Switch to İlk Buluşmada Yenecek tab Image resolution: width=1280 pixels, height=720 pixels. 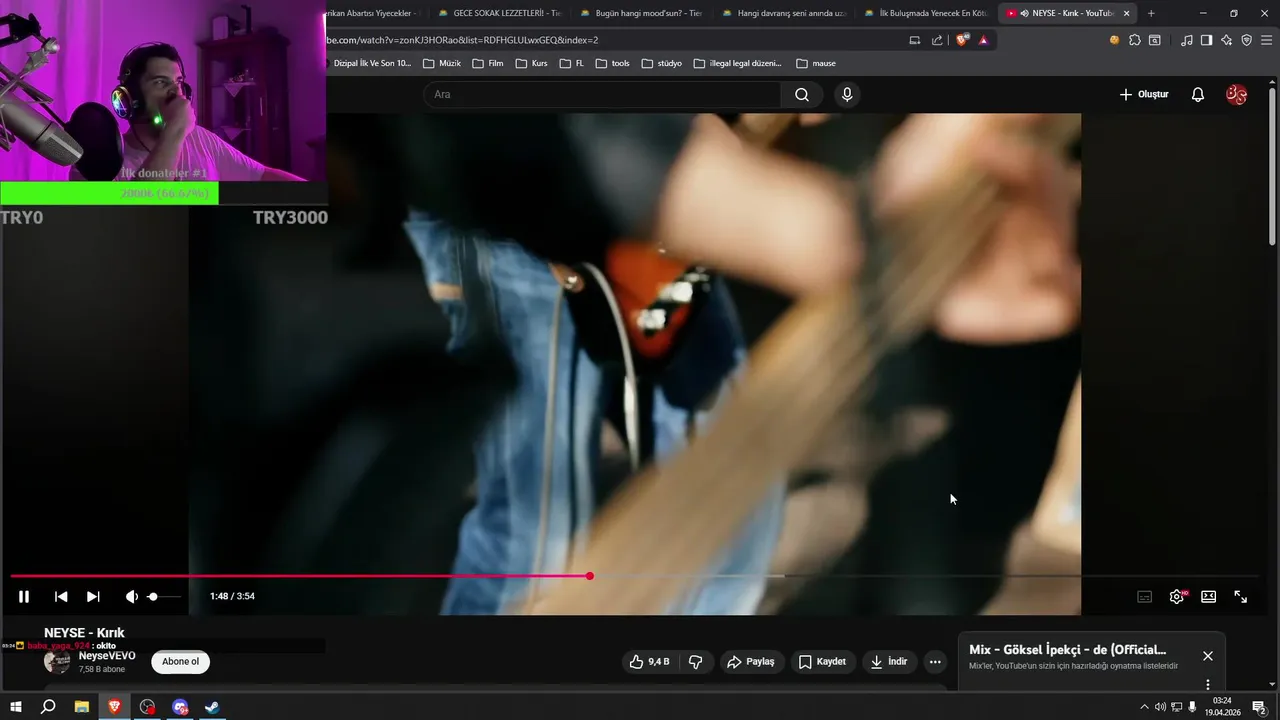[x=926, y=13]
